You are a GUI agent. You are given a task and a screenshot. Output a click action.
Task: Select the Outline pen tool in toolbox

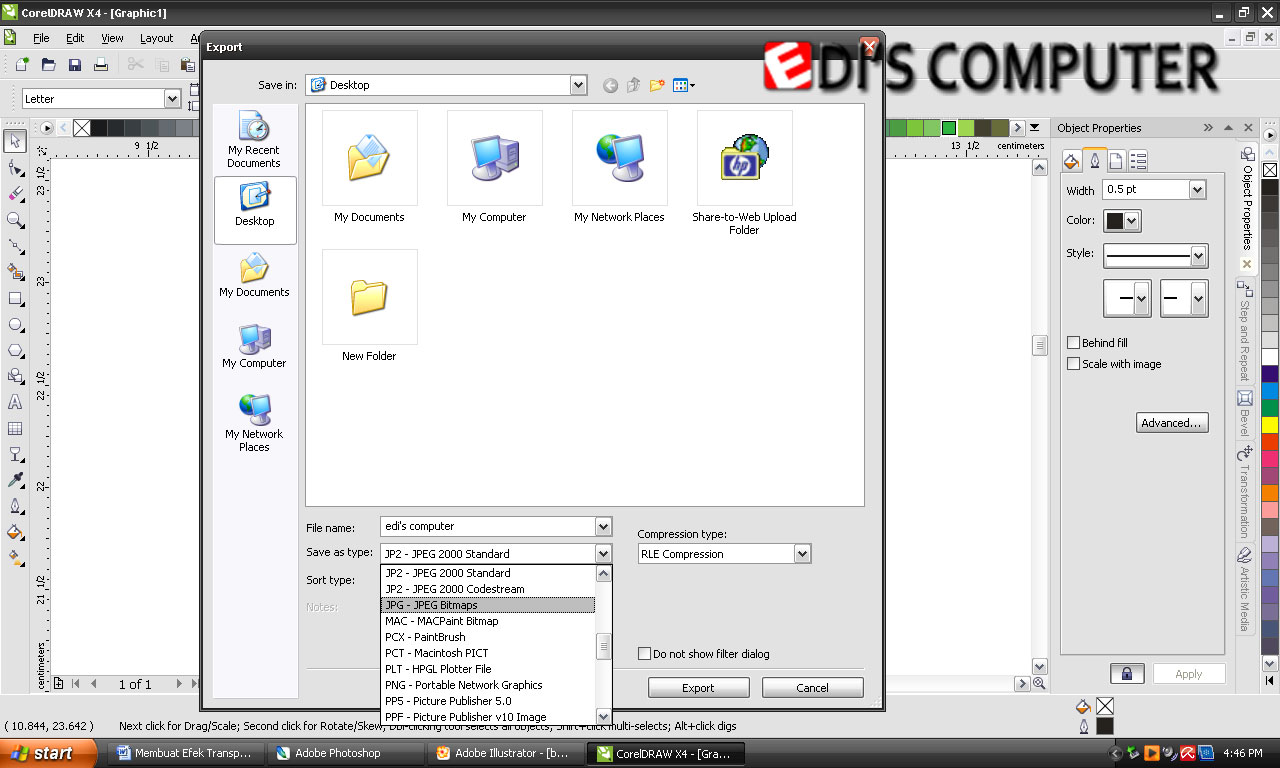(15, 506)
